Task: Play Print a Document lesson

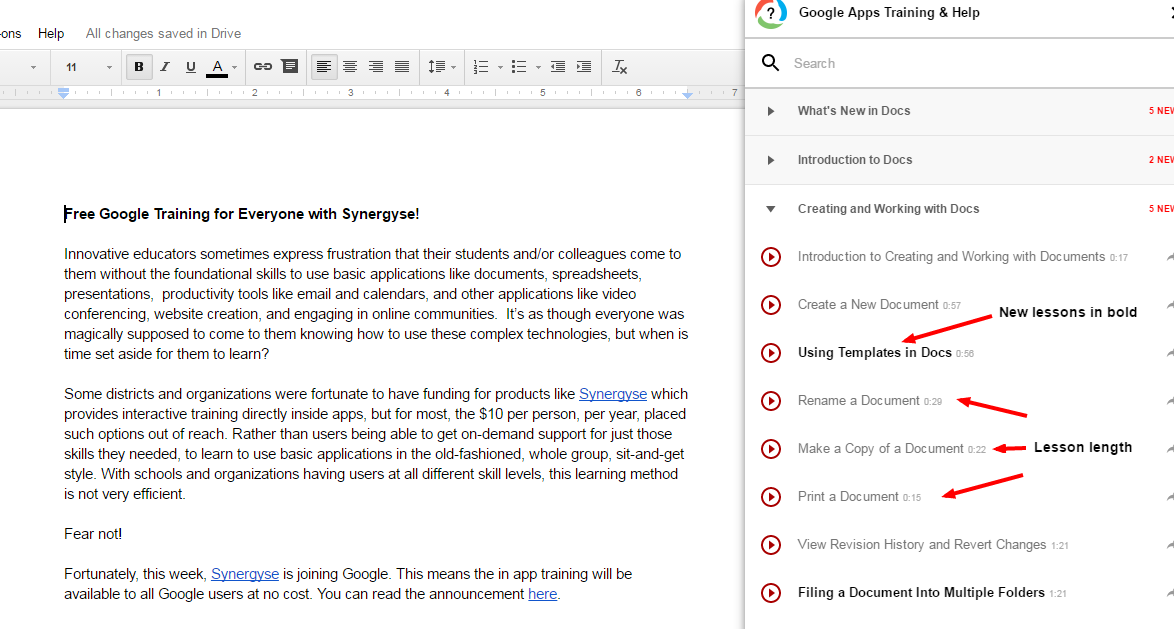Action: tap(770, 496)
